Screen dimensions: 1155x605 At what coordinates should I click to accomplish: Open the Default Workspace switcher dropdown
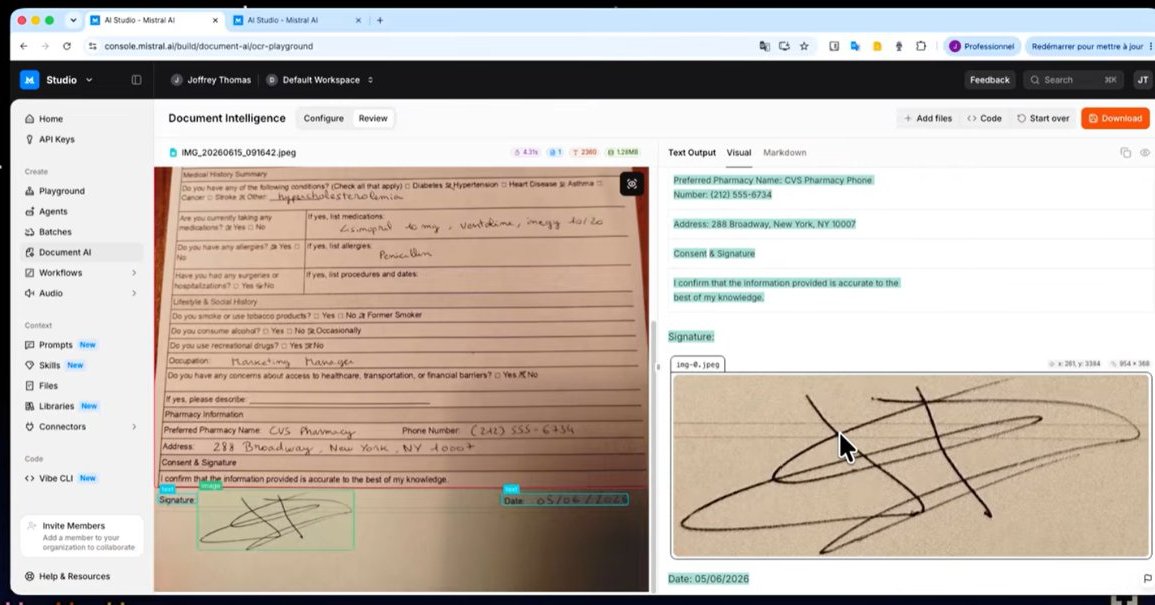pyautogui.click(x=320, y=80)
